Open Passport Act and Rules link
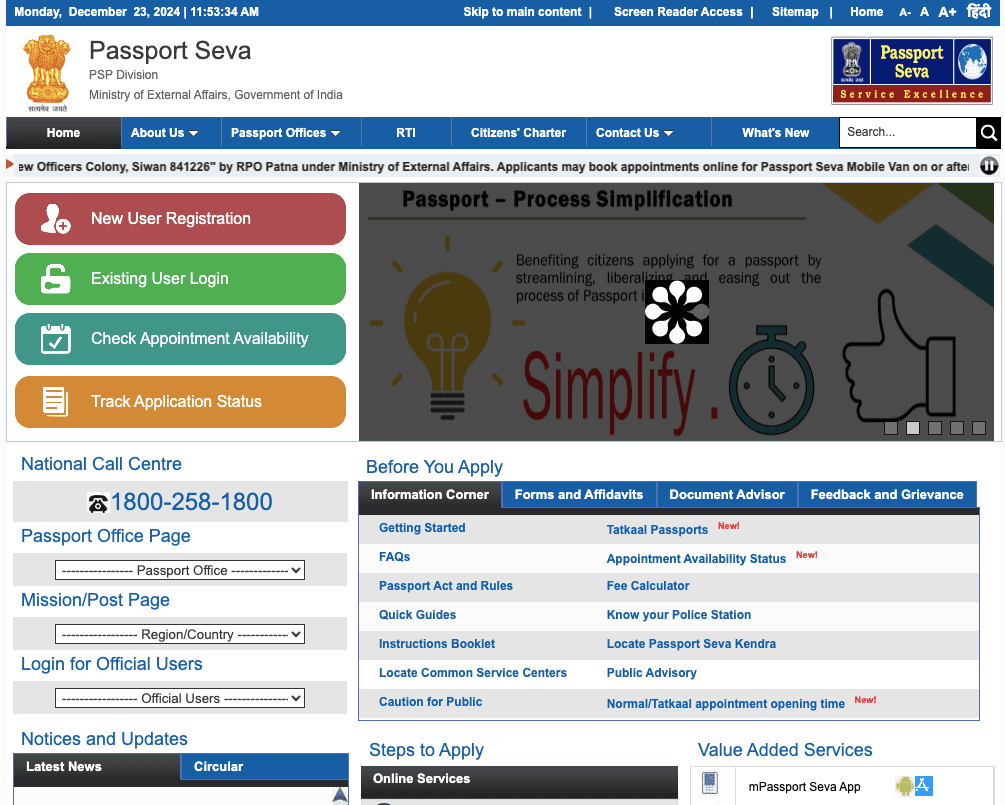Viewport: 1005px width, 805px height. click(x=445, y=586)
